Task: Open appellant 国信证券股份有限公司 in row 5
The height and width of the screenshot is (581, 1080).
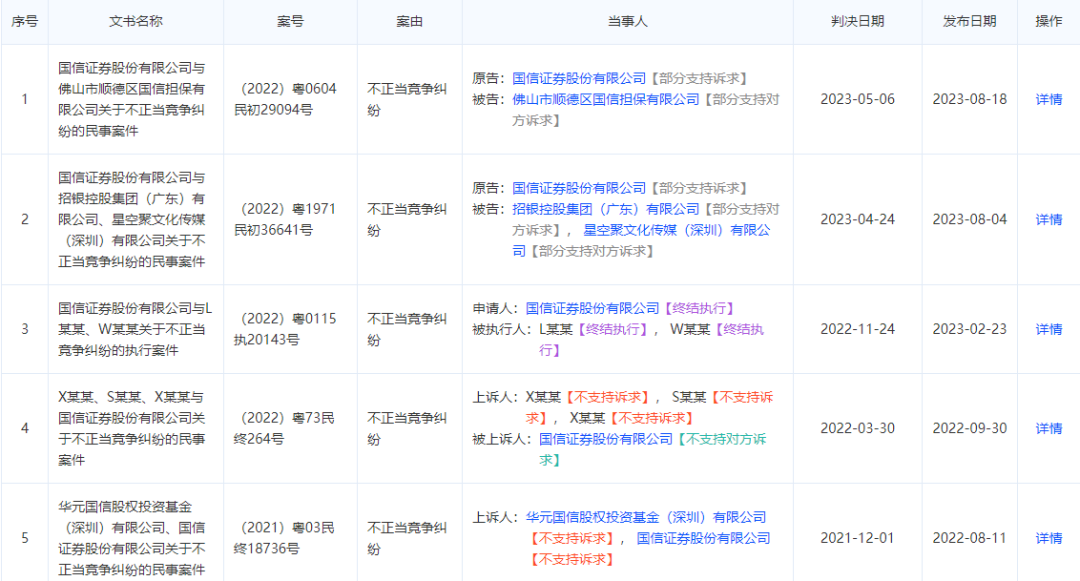Action: [703, 538]
